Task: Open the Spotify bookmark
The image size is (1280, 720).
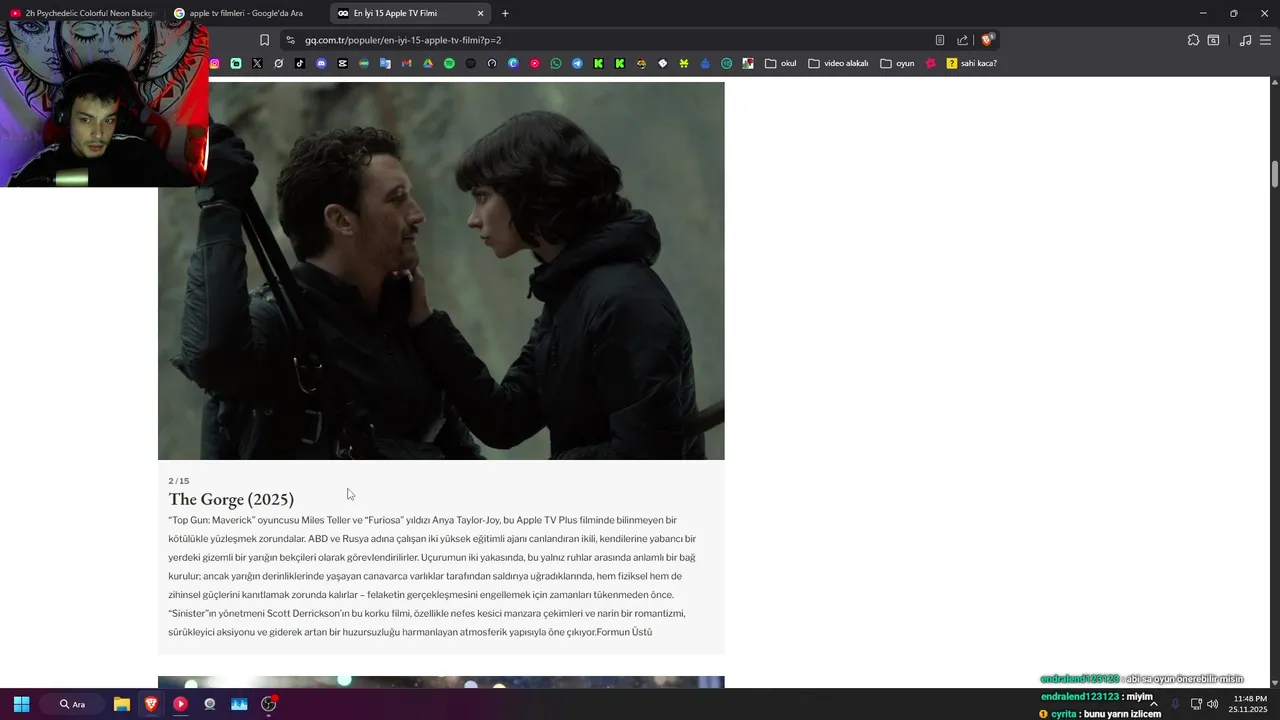Action: pos(449,63)
